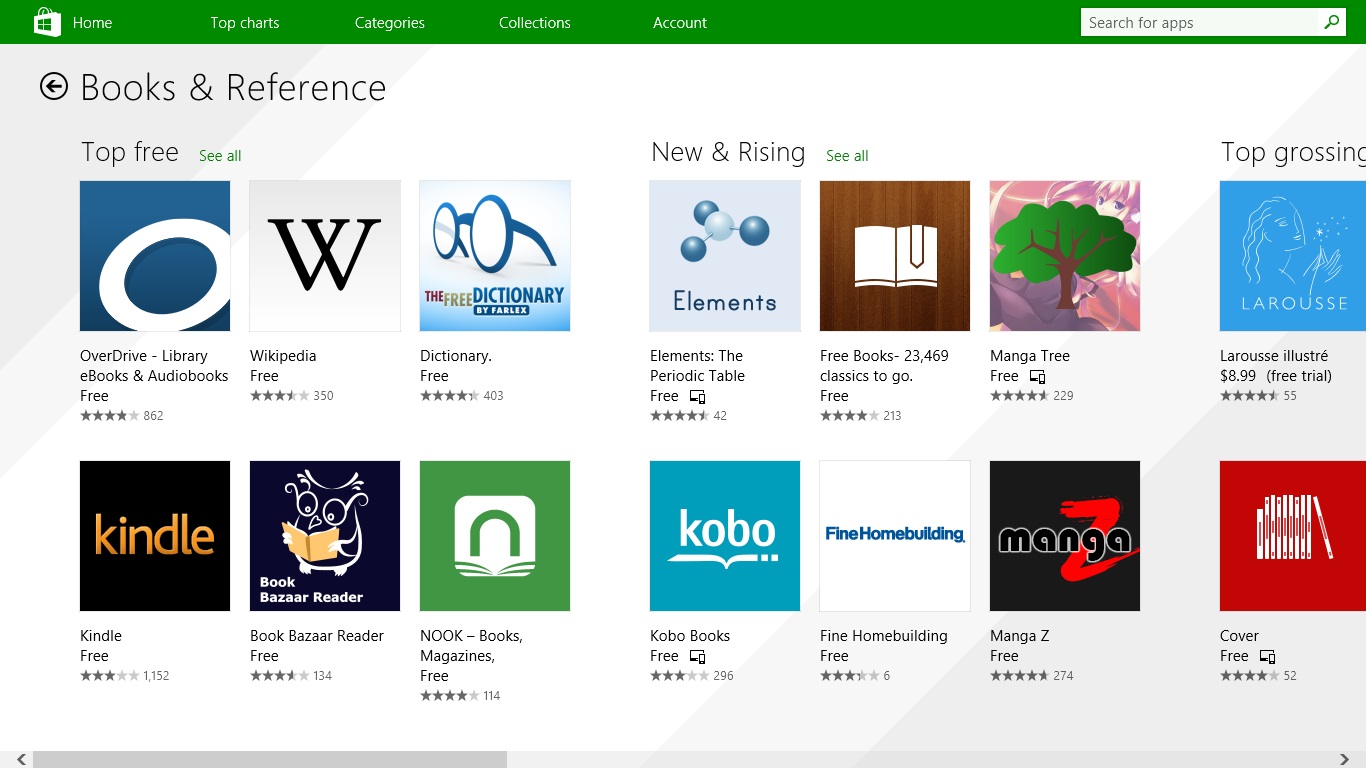This screenshot has width=1366, height=768.
Task: Open the green NOOK icon
Action: pos(495,536)
